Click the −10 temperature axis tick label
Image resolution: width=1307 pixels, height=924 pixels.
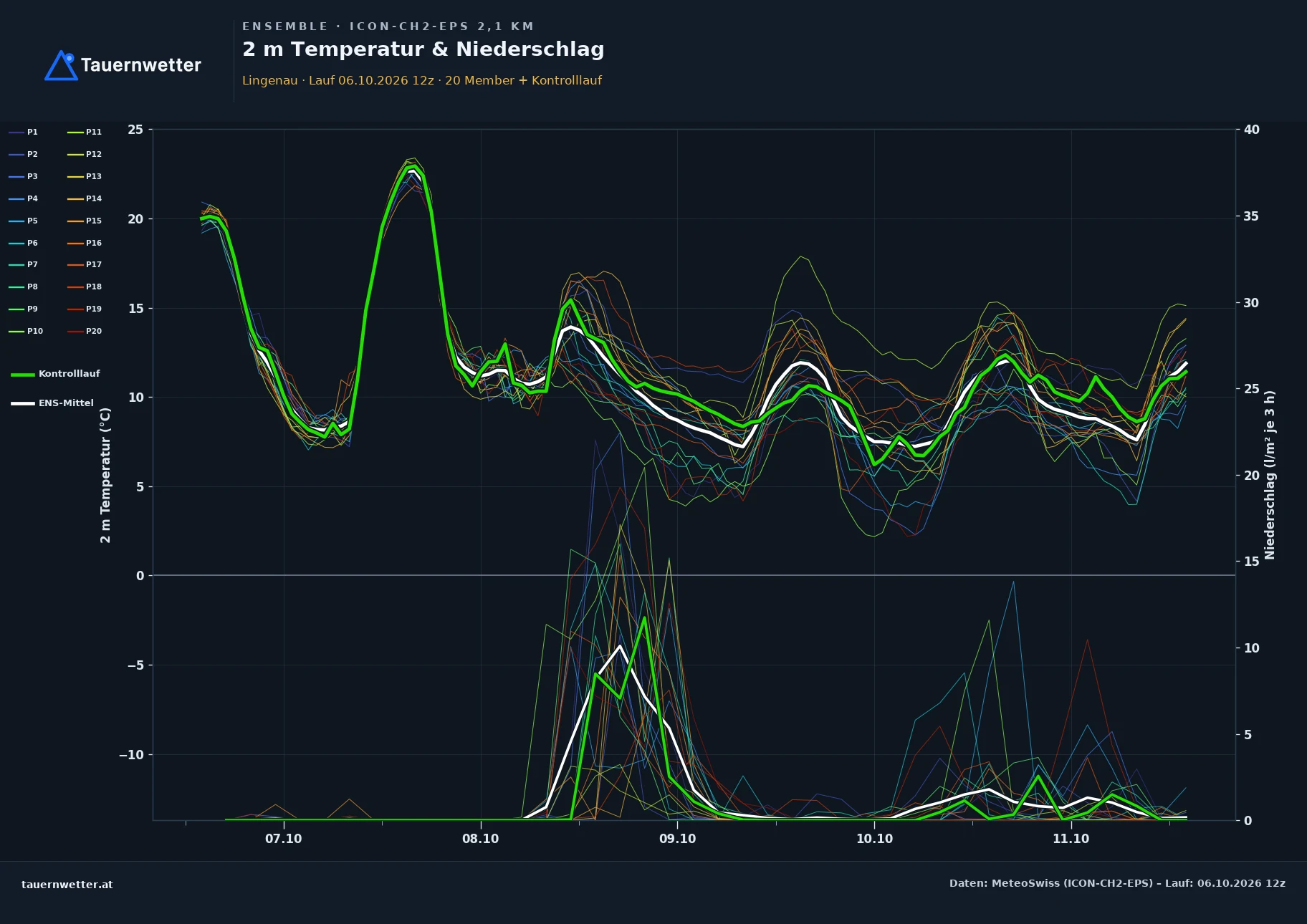pos(132,755)
